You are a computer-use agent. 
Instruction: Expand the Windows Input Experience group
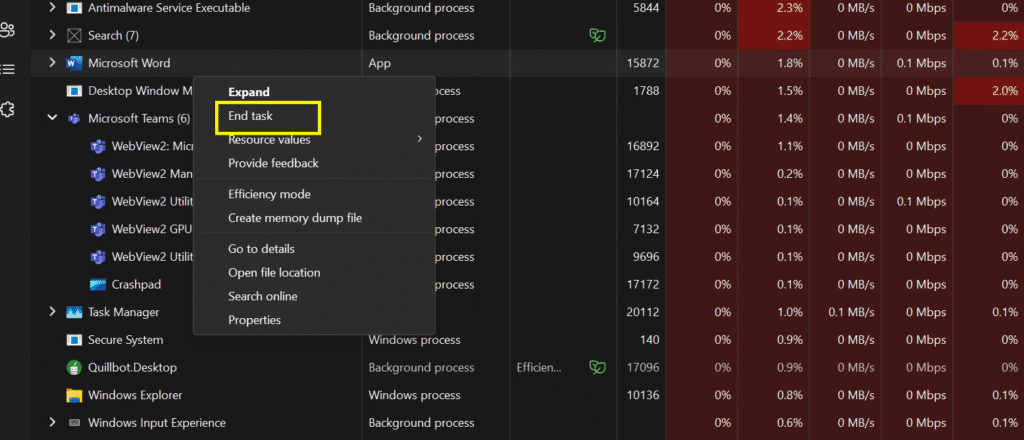pyautogui.click(x=52, y=423)
